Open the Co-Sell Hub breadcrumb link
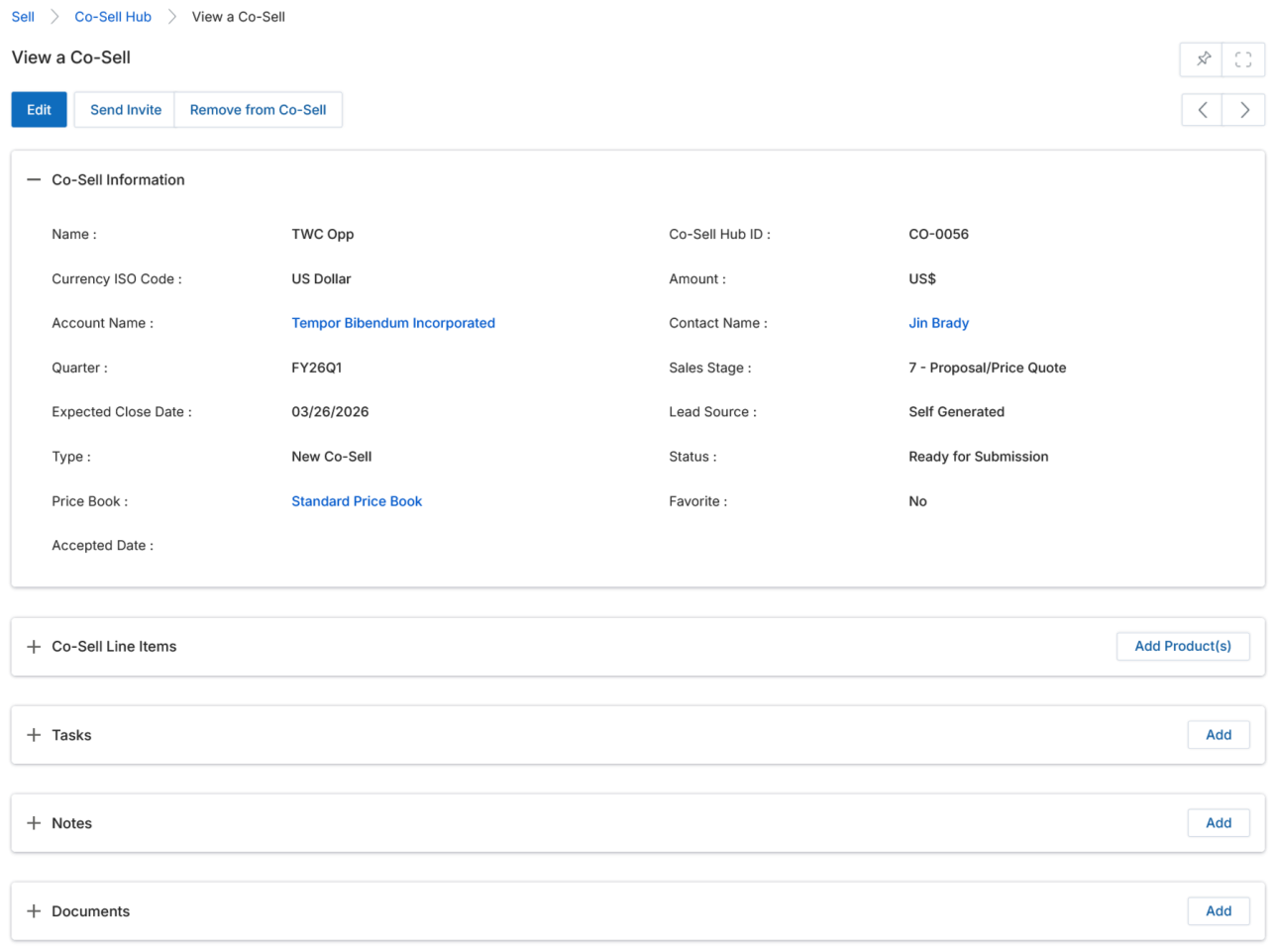 tap(113, 17)
